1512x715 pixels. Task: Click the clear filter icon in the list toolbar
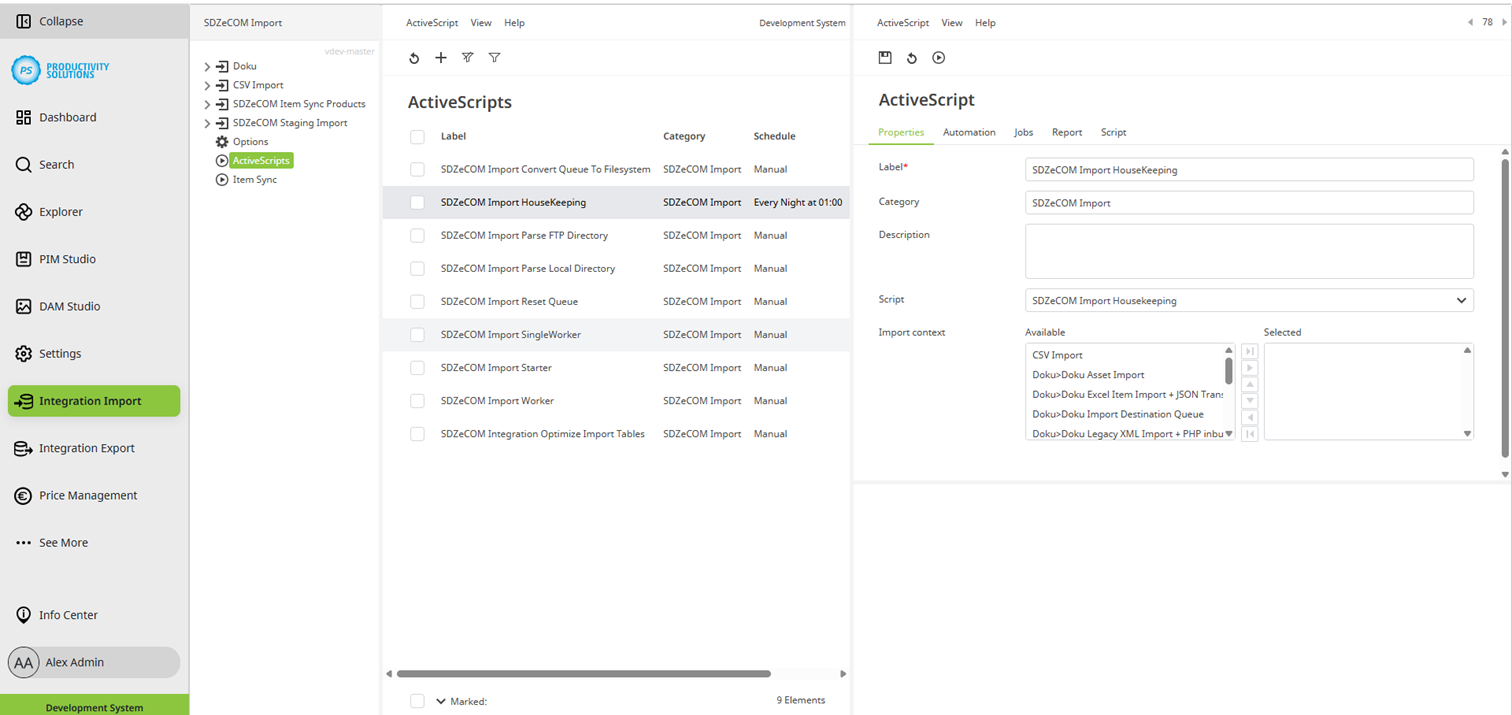point(467,57)
